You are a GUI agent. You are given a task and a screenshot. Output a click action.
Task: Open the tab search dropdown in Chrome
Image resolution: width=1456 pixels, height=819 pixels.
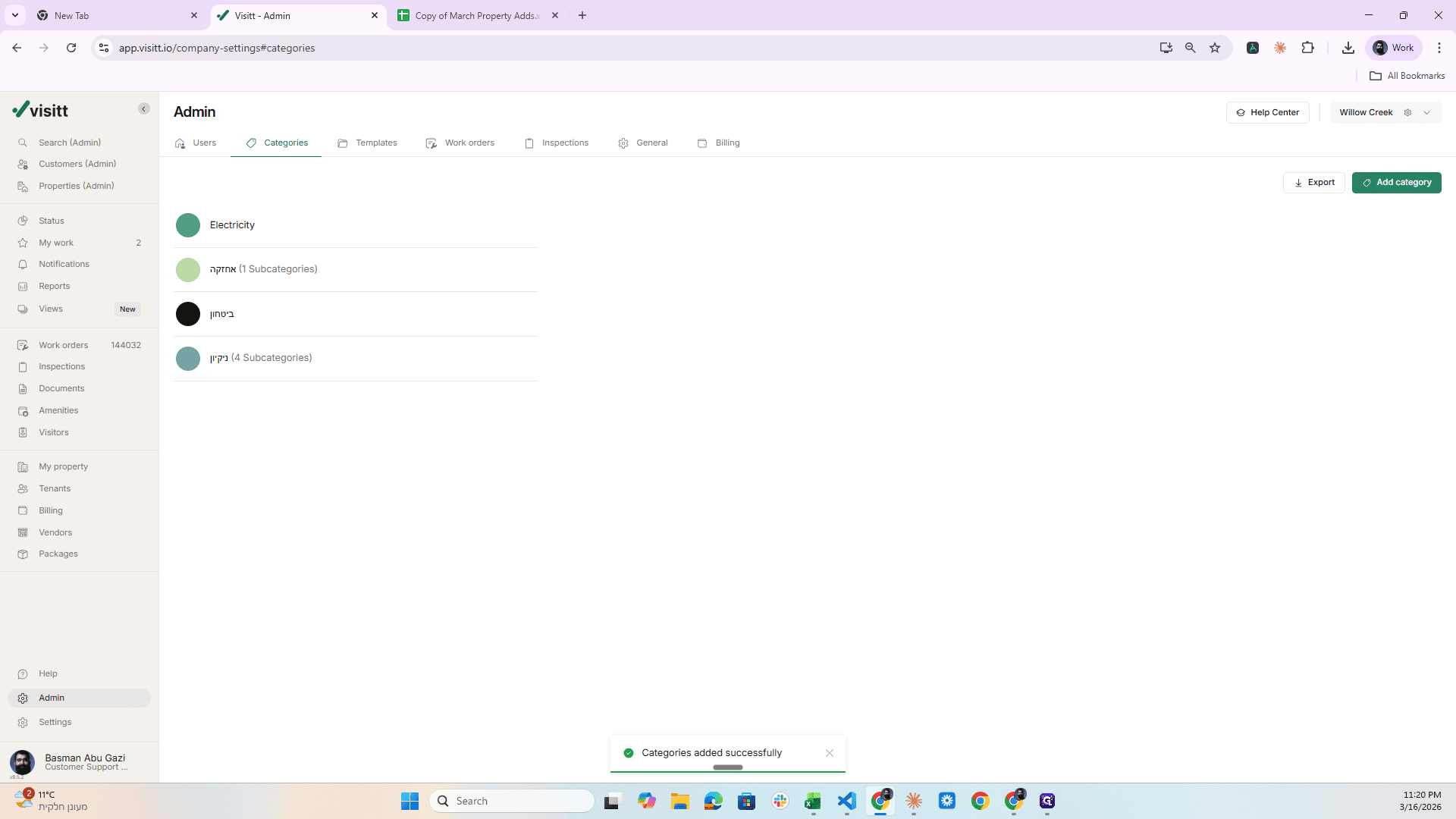click(x=15, y=15)
